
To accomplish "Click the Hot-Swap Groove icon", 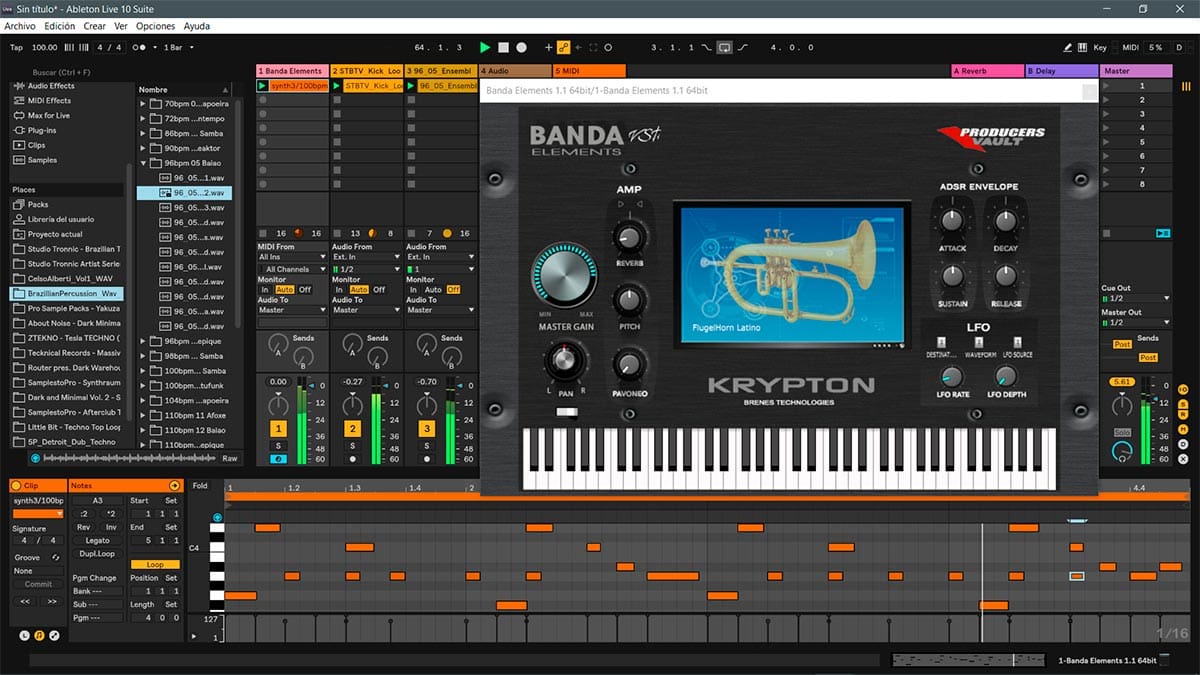I will click(56, 557).
